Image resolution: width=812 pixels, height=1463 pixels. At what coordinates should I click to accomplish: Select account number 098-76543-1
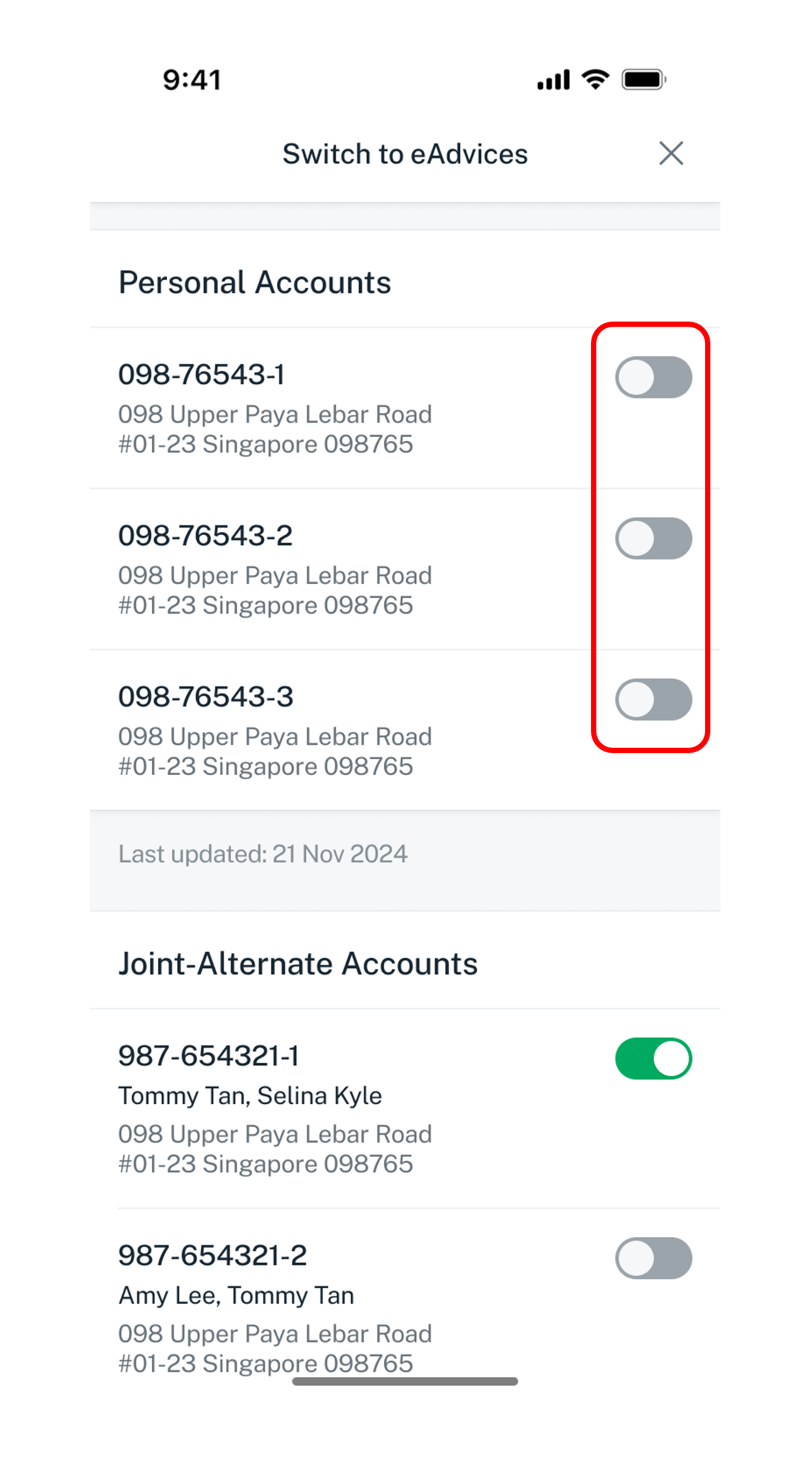click(x=202, y=374)
